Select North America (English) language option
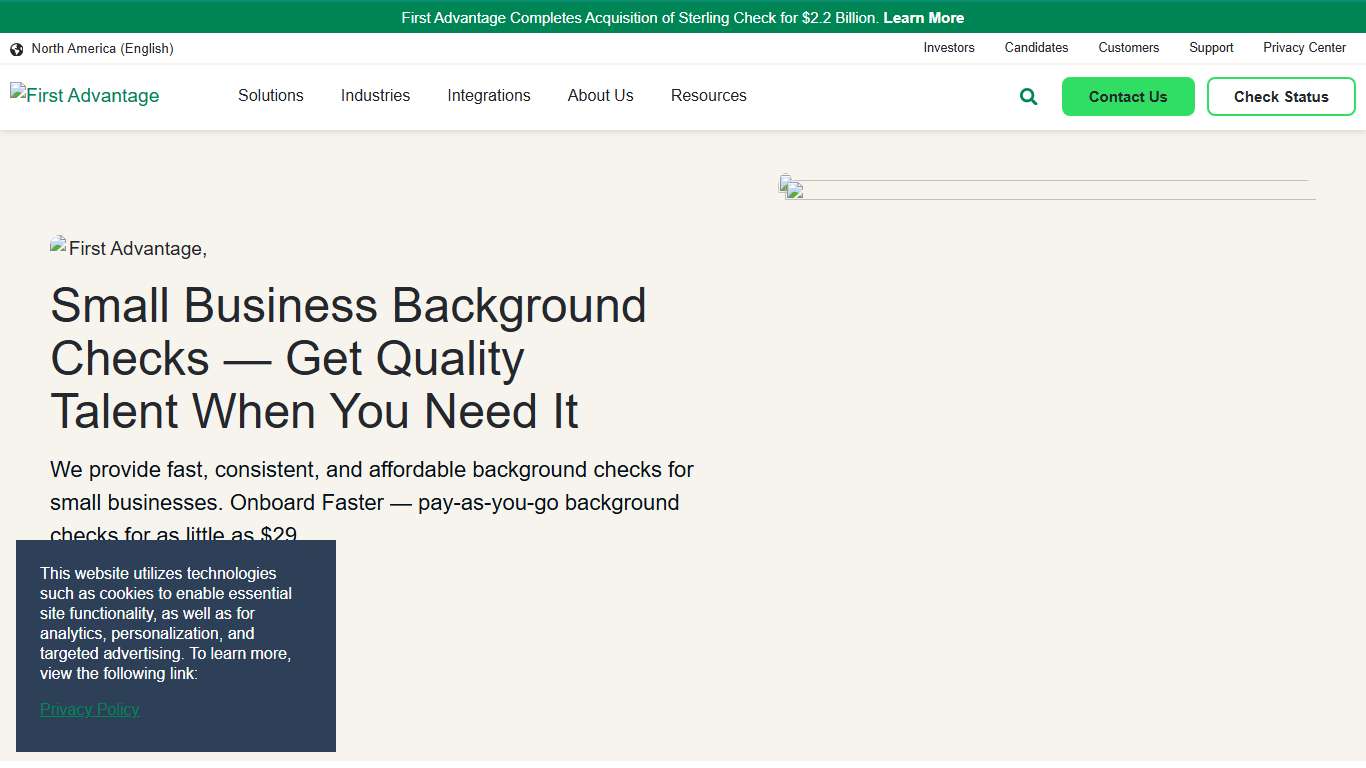This screenshot has height=768, width=1366. [x=102, y=48]
